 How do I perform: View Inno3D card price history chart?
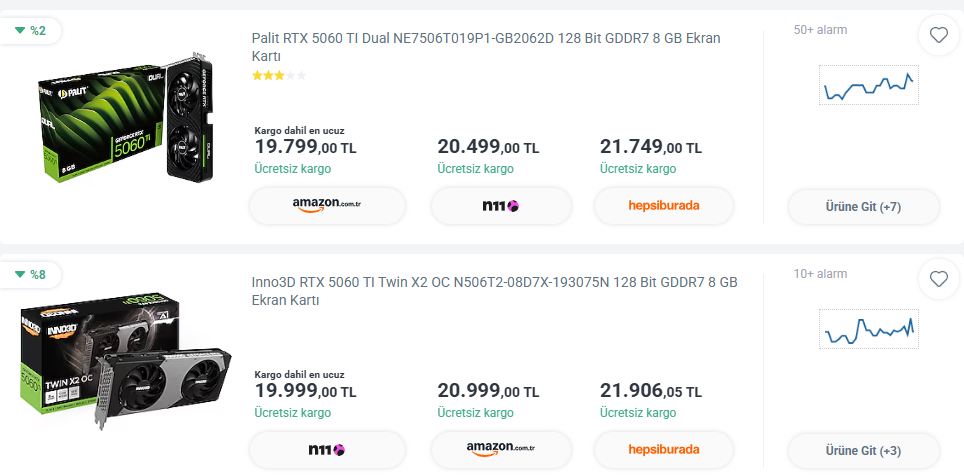869,329
